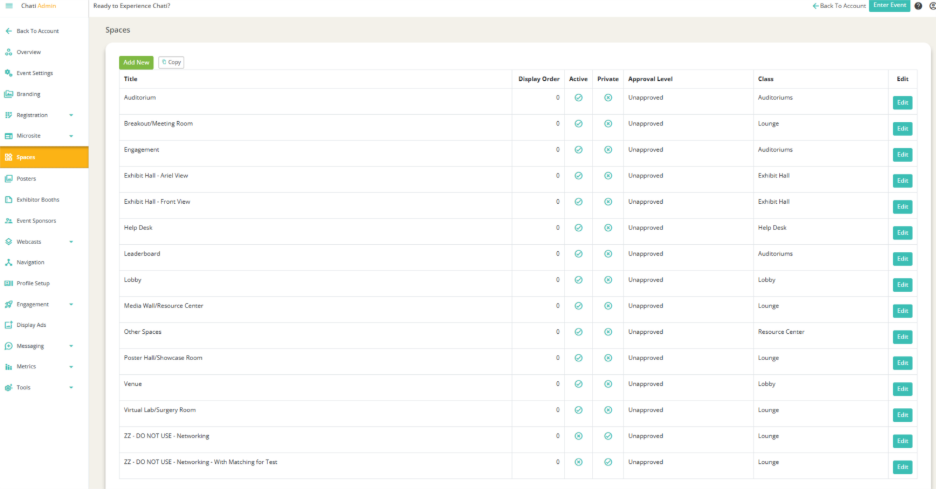Click the Navigation icon in sidebar
This screenshot has width=936, height=489.
coord(9,262)
